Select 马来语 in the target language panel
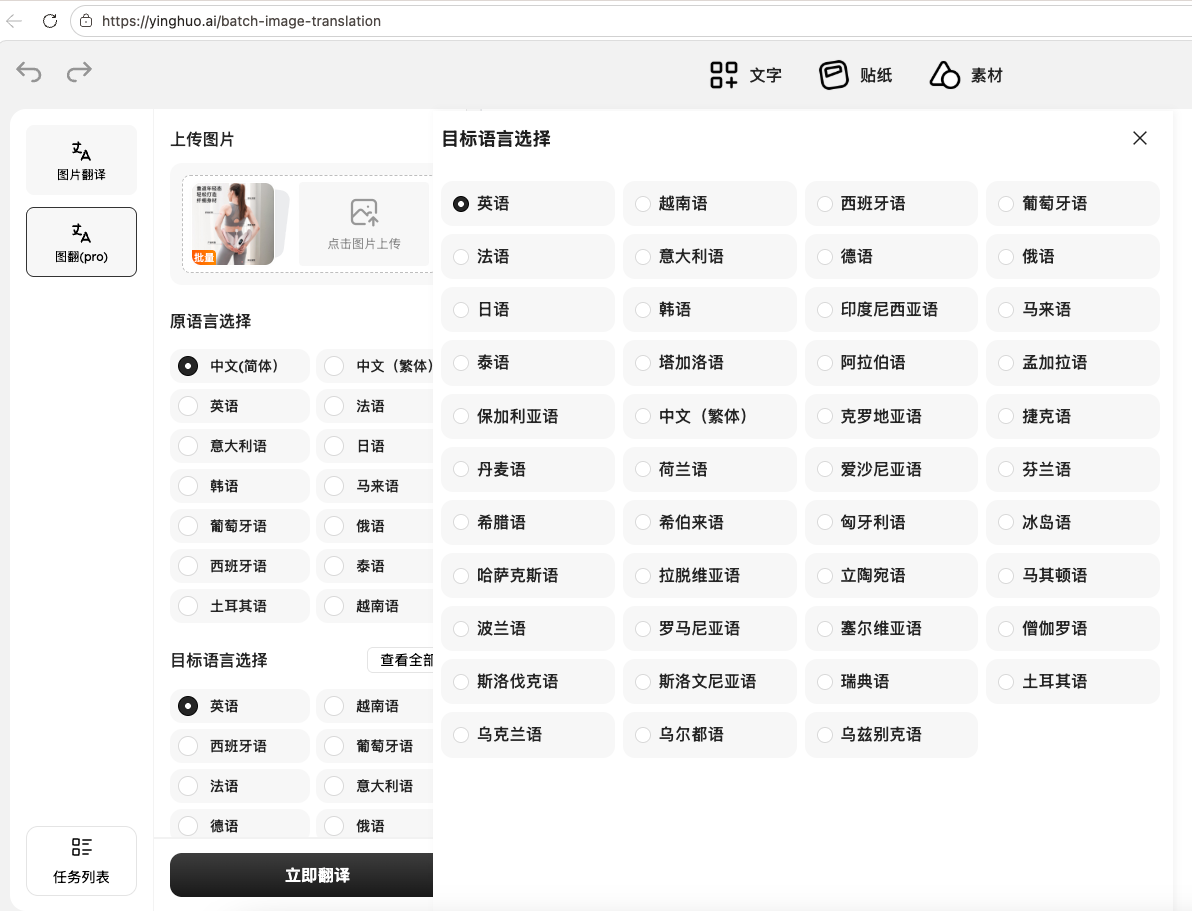The height and width of the screenshot is (911, 1192). pos(1073,309)
